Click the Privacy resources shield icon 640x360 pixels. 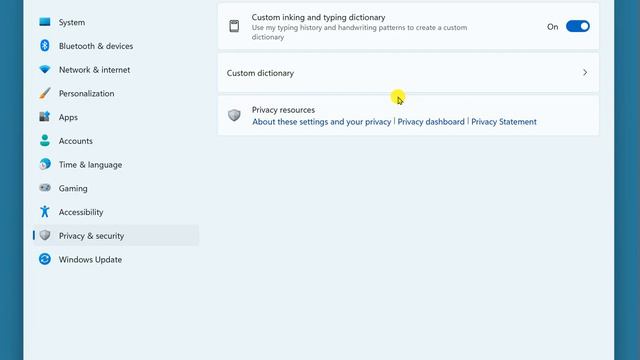(x=234, y=115)
